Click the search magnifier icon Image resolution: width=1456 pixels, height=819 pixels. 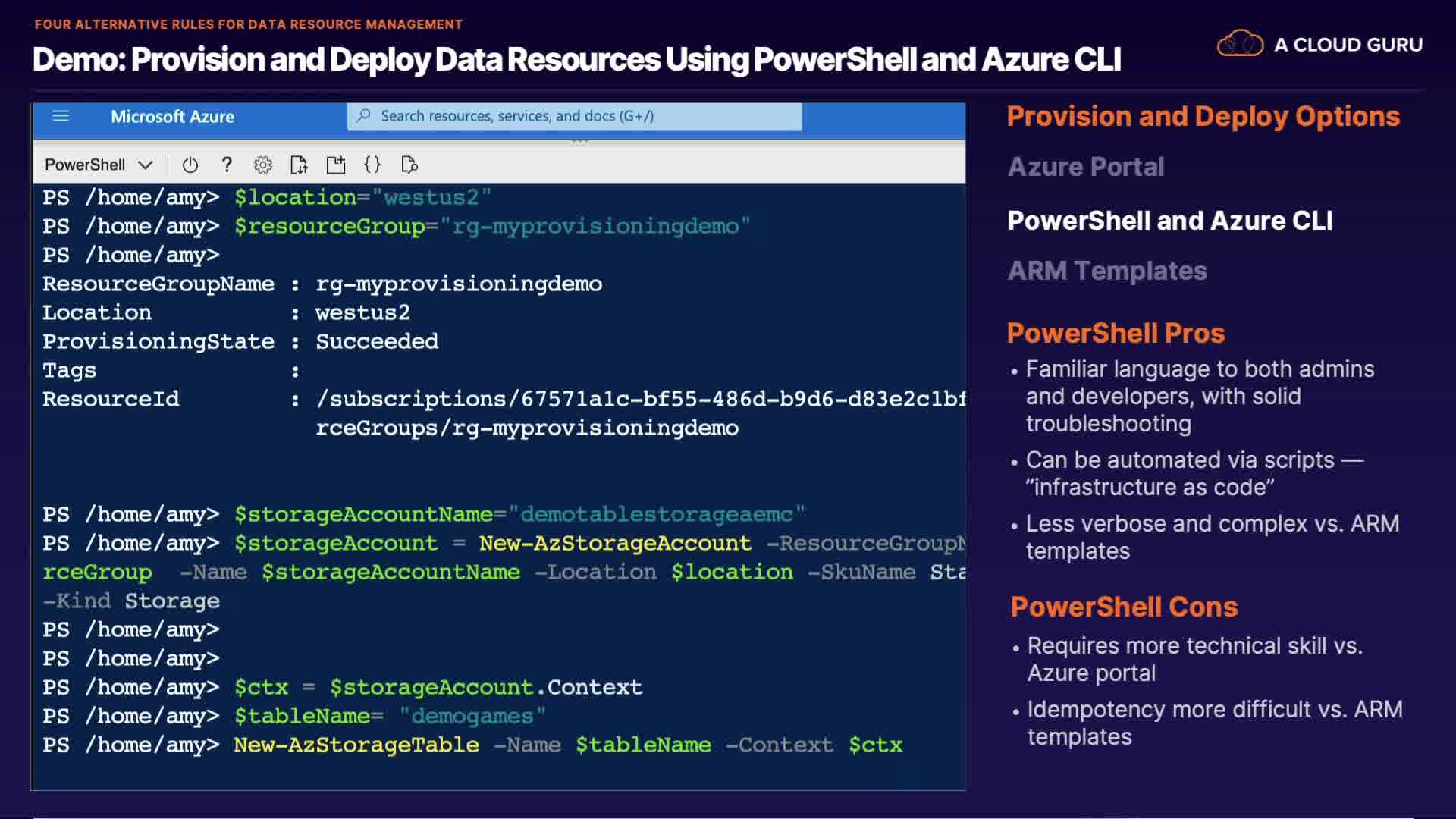[x=364, y=116]
